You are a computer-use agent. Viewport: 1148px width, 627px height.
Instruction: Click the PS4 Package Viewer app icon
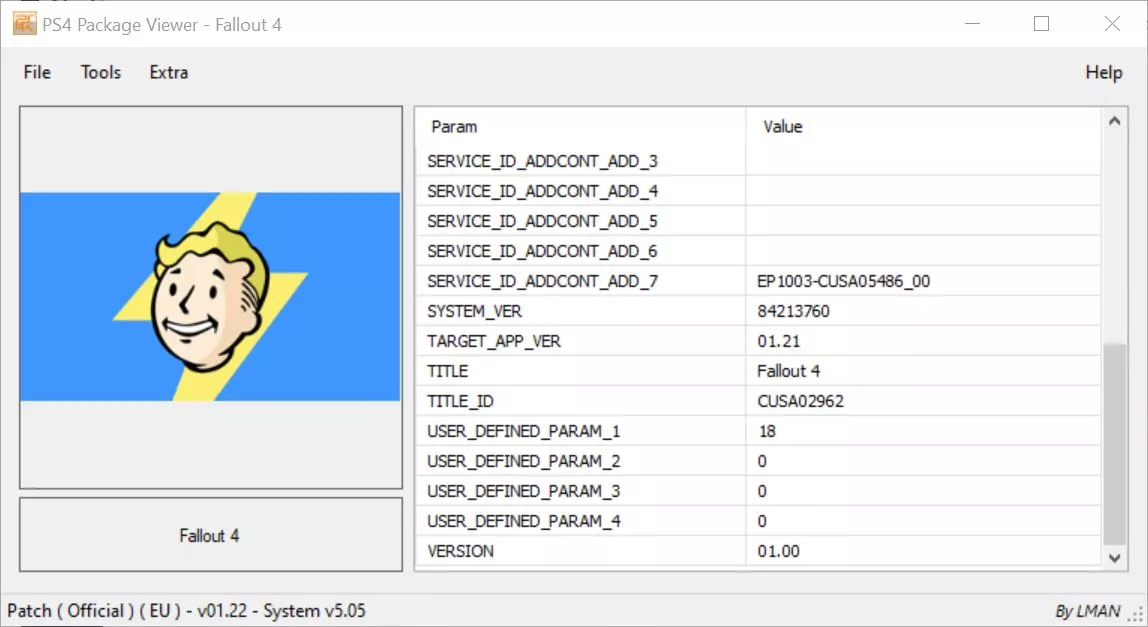(23, 23)
